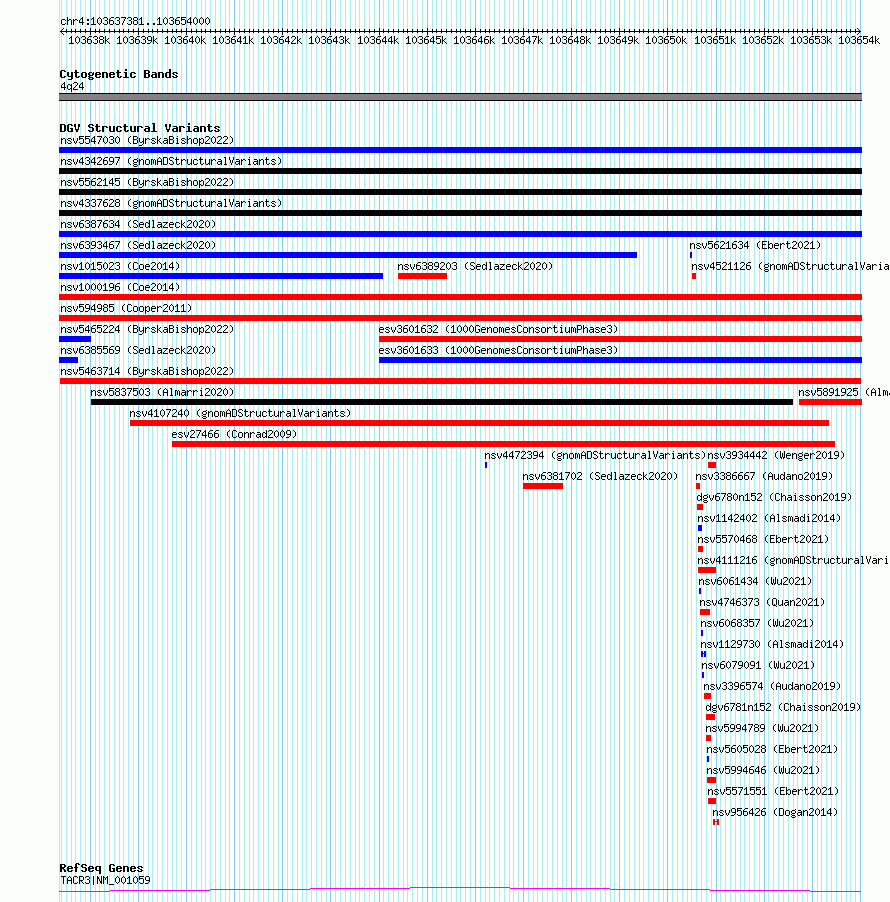The height and width of the screenshot is (902, 890).
Task: Click nsv5621634 (Ebert2021) label
Action: point(755,246)
